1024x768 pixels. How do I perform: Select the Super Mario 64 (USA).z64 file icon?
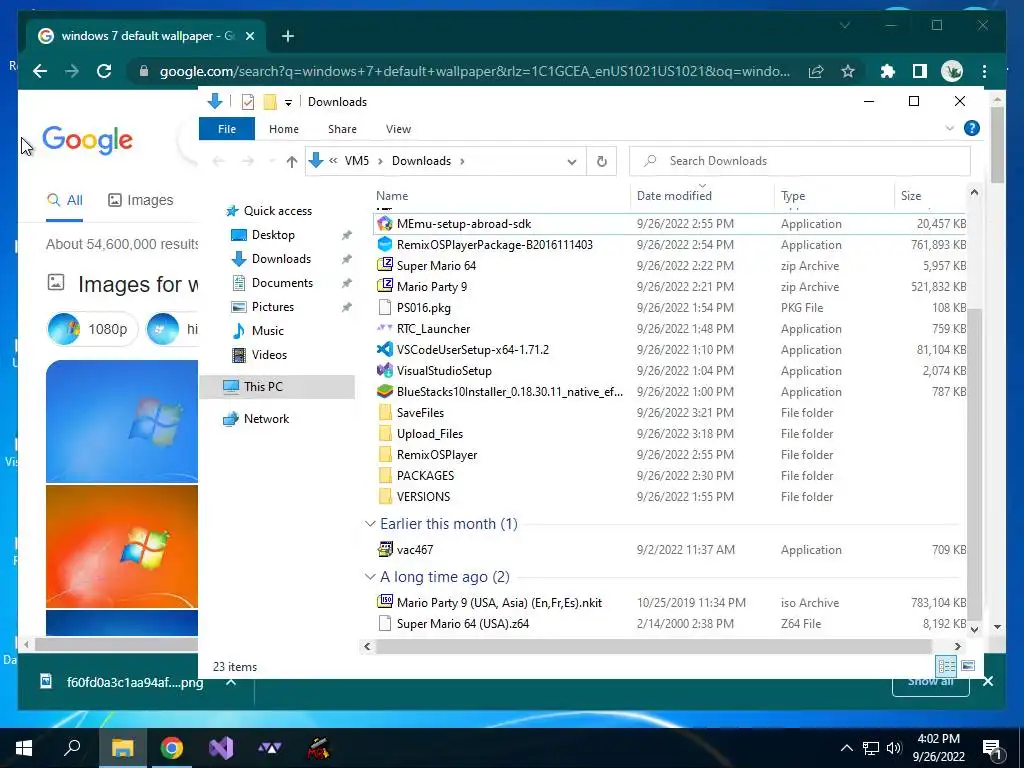[385, 624]
